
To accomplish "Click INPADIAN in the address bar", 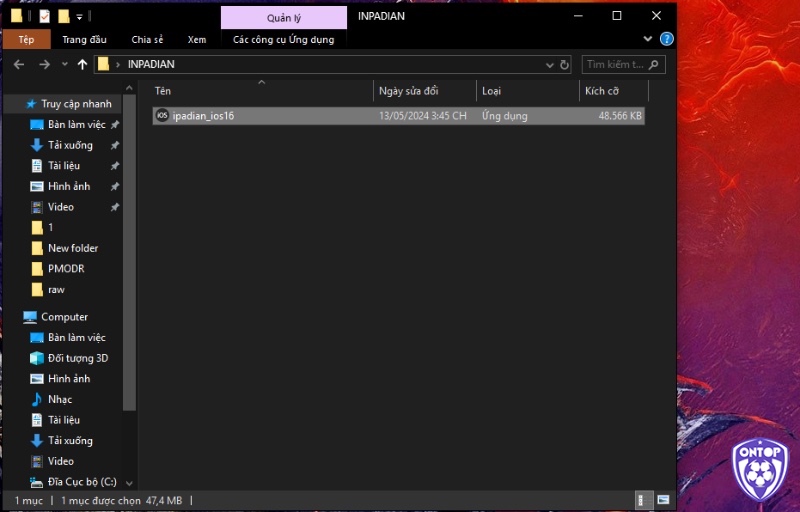I will tap(151, 64).
